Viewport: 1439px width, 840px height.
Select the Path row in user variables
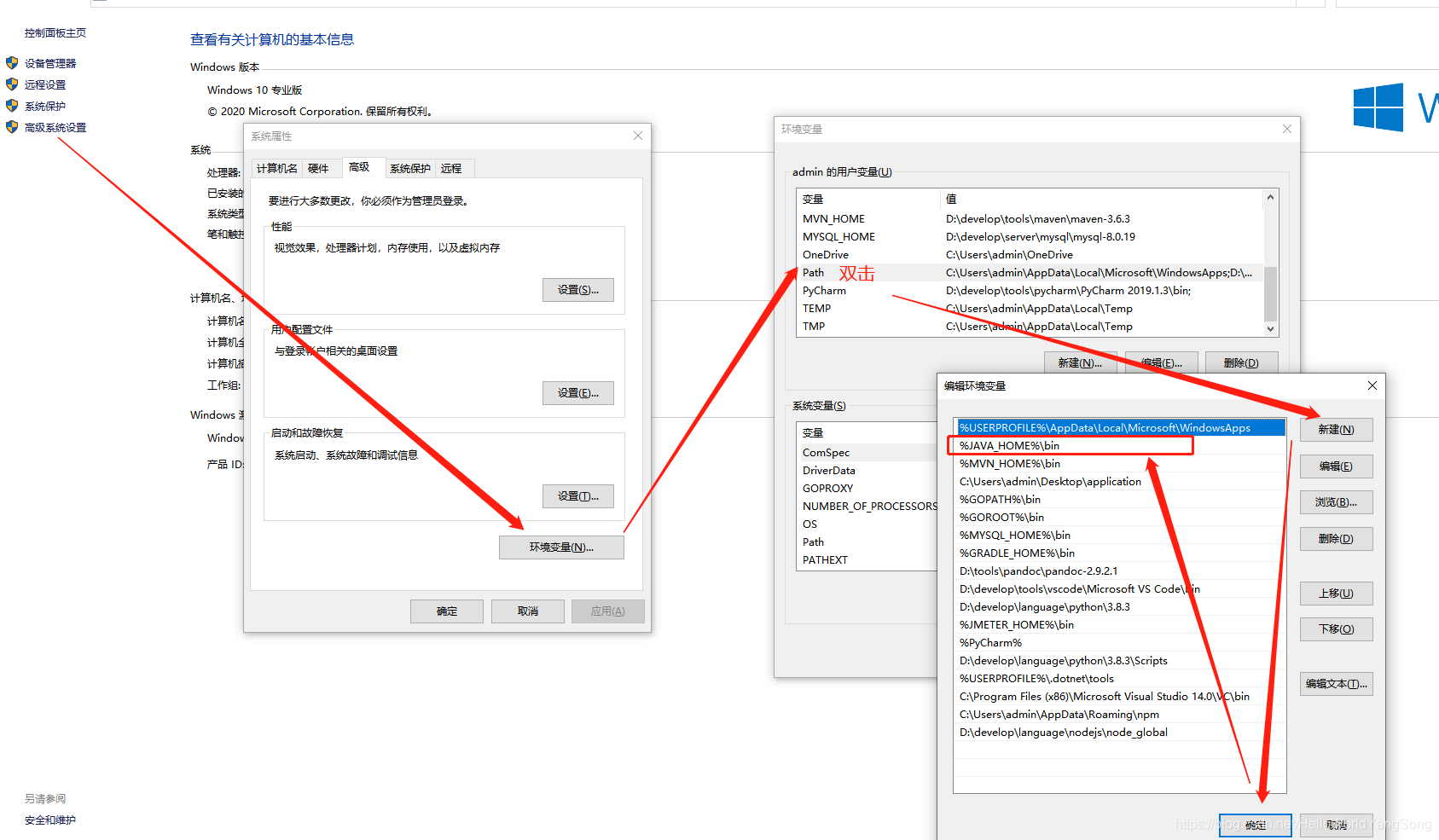pyautogui.click(x=1030, y=273)
